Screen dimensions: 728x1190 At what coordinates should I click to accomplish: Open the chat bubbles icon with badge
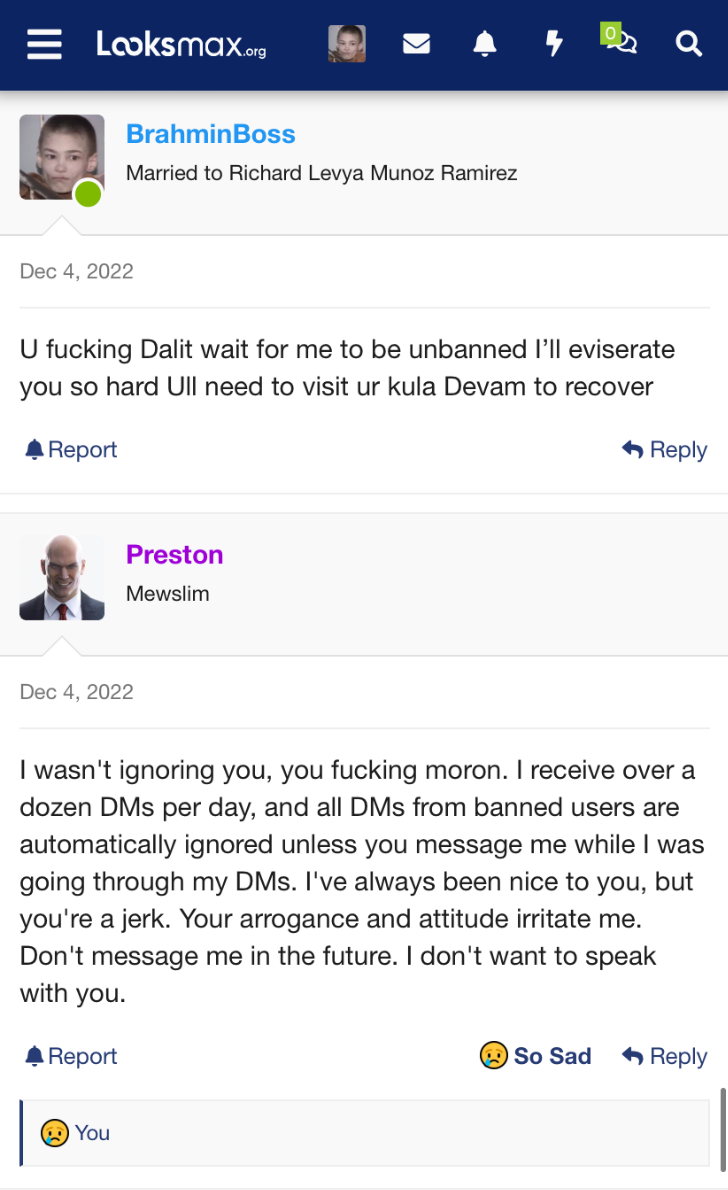(619, 39)
